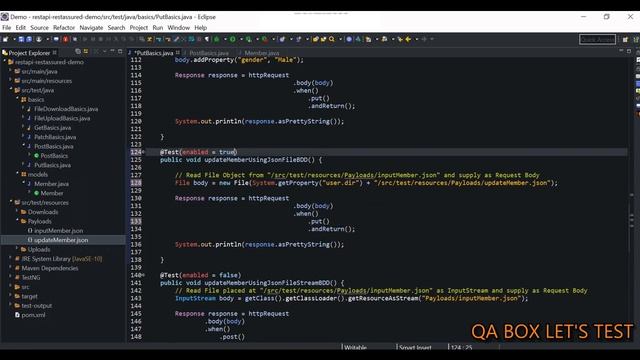Click the New file toolbar icon
Image resolution: width=640 pixels, height=360 pixels.
(x=5, y=39)
